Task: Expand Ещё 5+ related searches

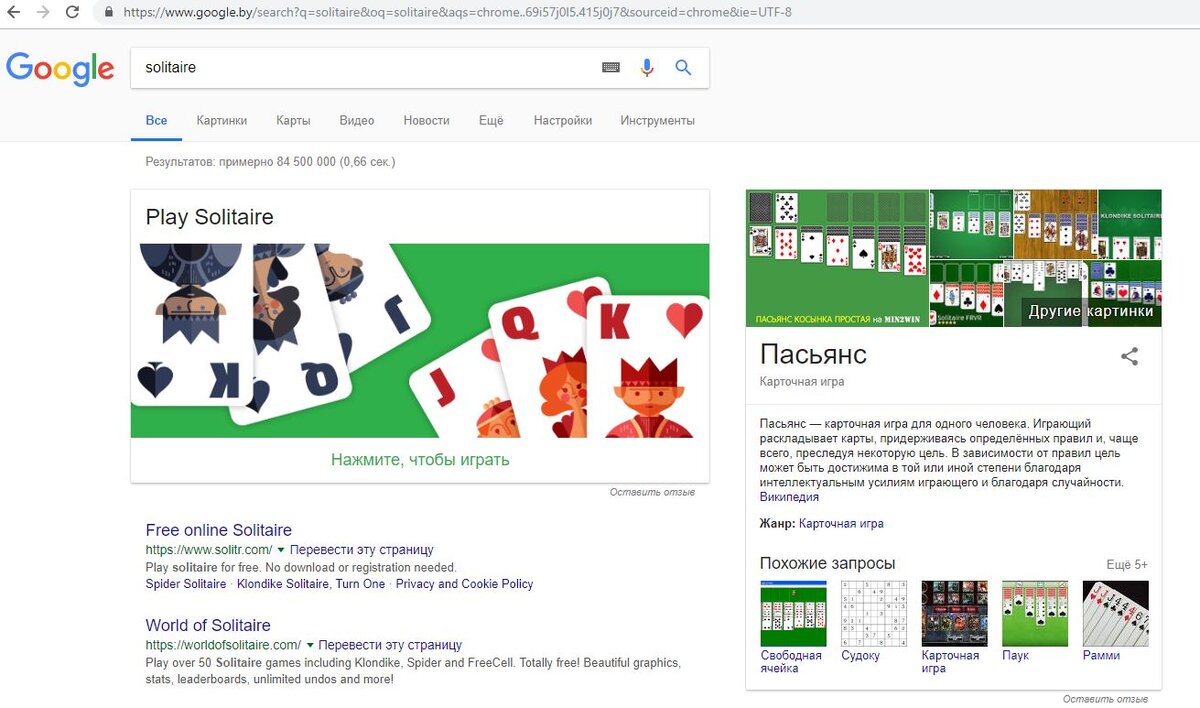Action: click(1127, 565)
